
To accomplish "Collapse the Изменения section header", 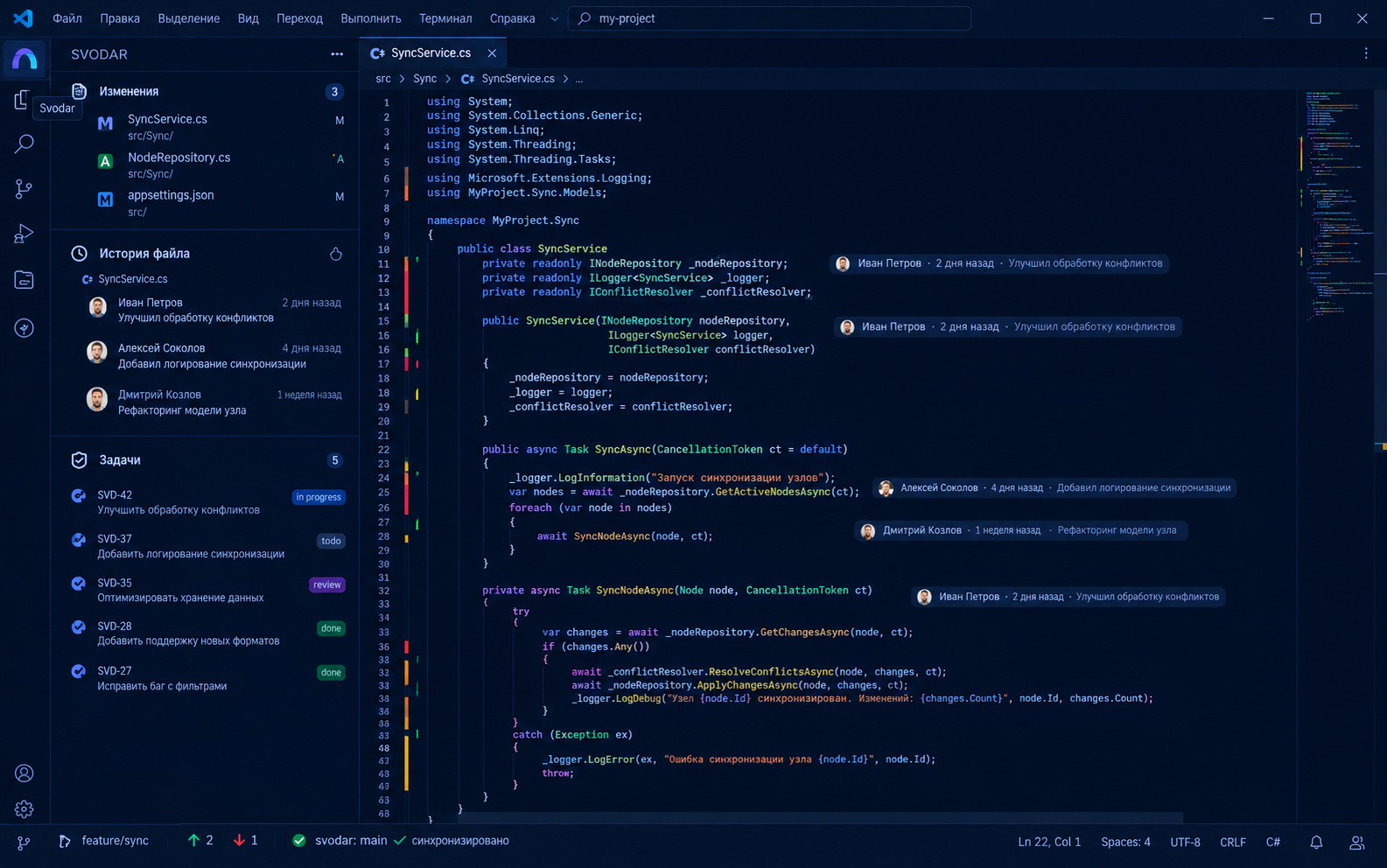I will (x=207, y=91).
